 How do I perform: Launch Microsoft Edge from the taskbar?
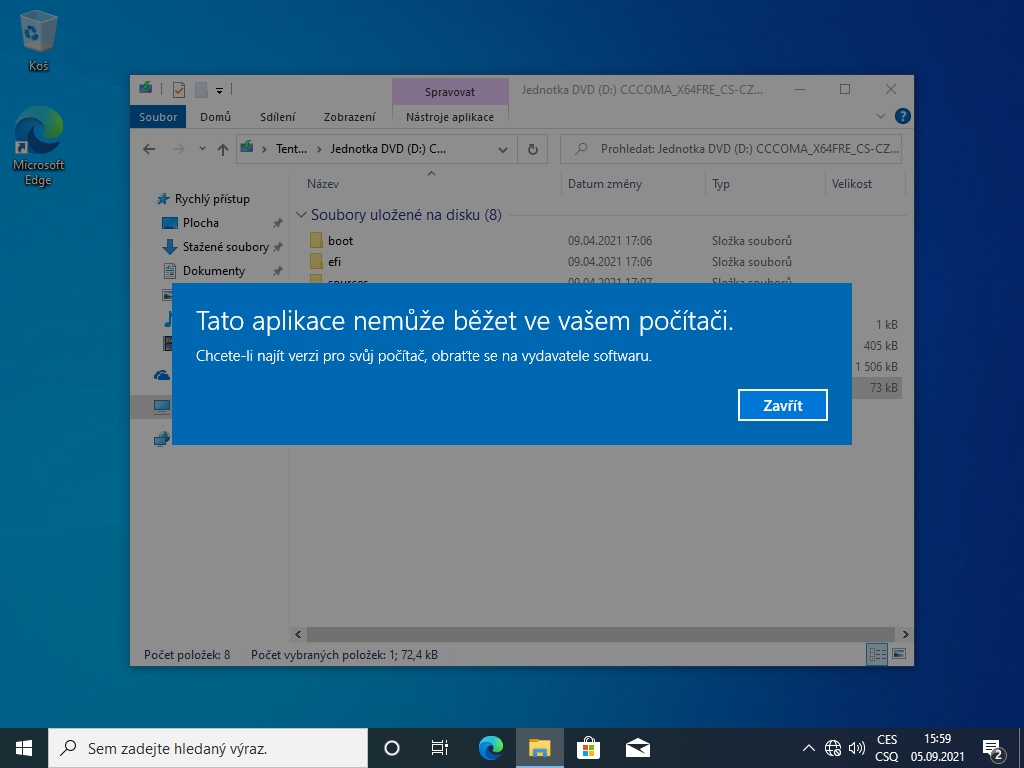pos(490,747)
